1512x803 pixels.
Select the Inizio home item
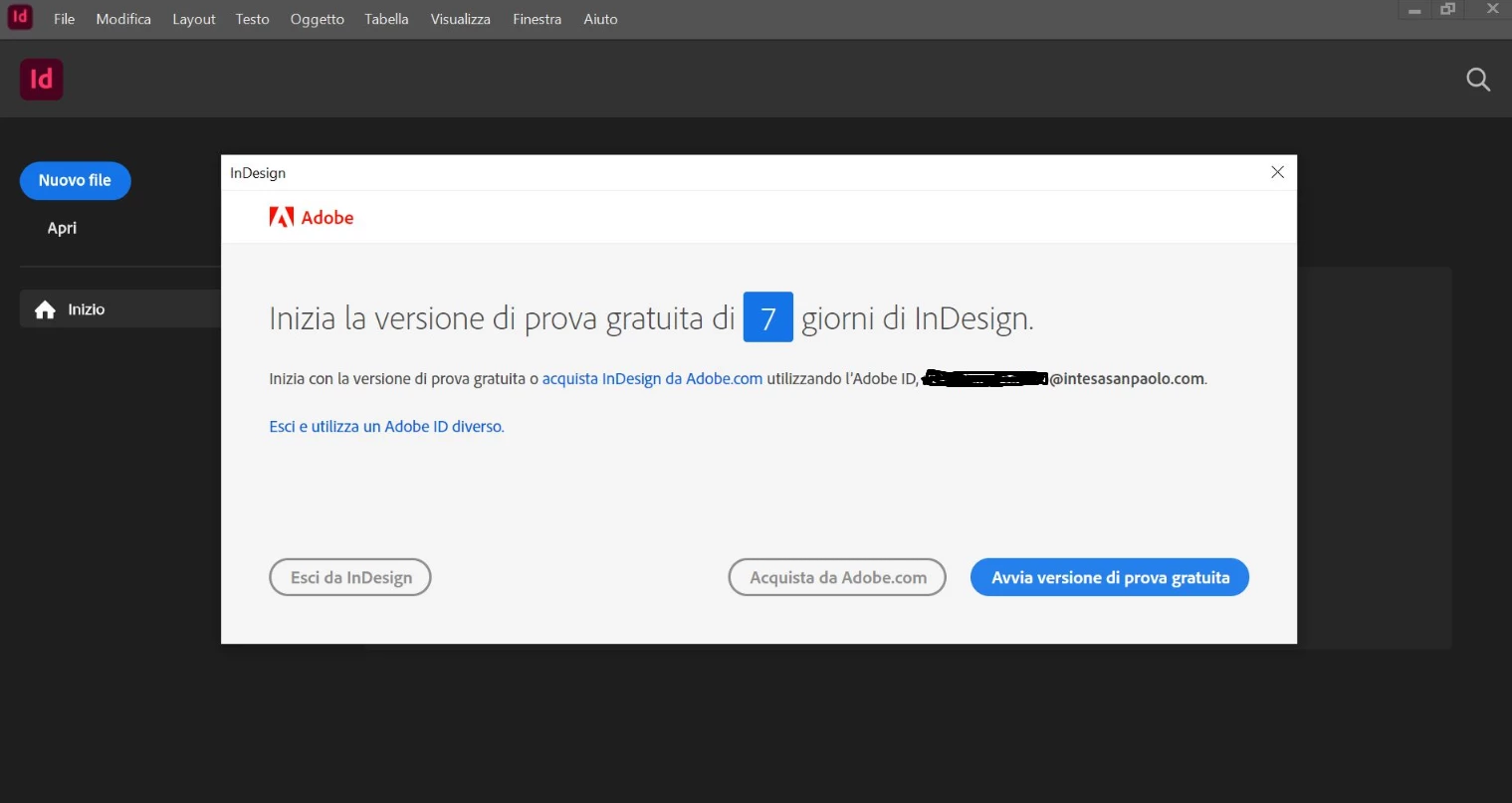pos(120,309)
